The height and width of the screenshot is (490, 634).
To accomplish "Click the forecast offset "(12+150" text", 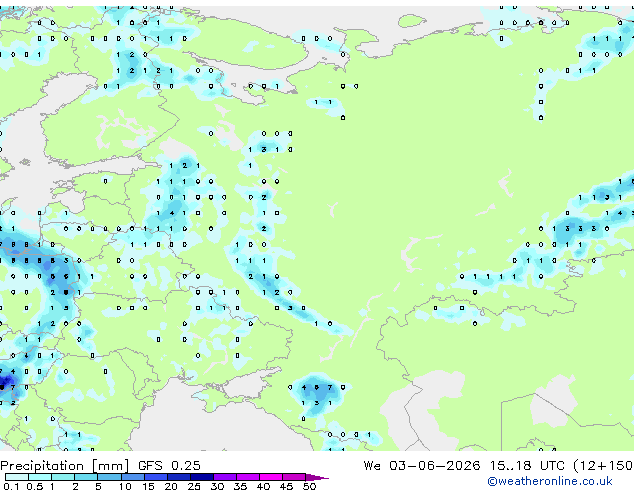I will pyautogui.click(x=603, y=466).
